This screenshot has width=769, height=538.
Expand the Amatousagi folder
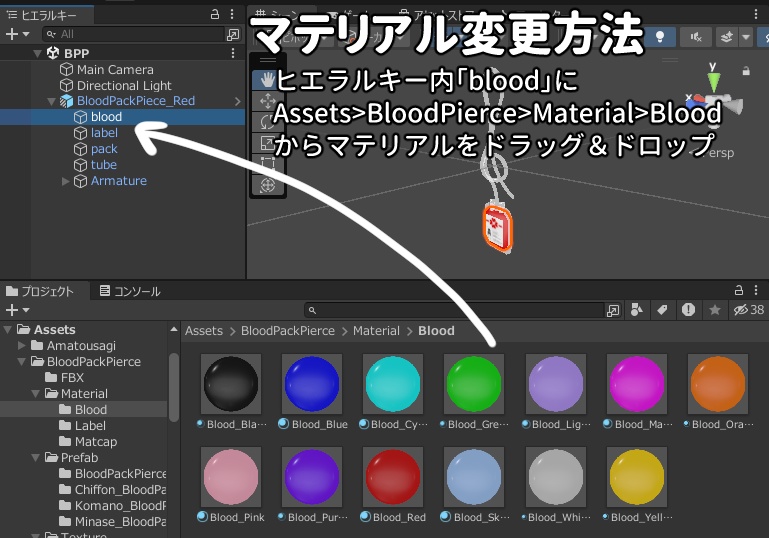[x=21, y=346]
